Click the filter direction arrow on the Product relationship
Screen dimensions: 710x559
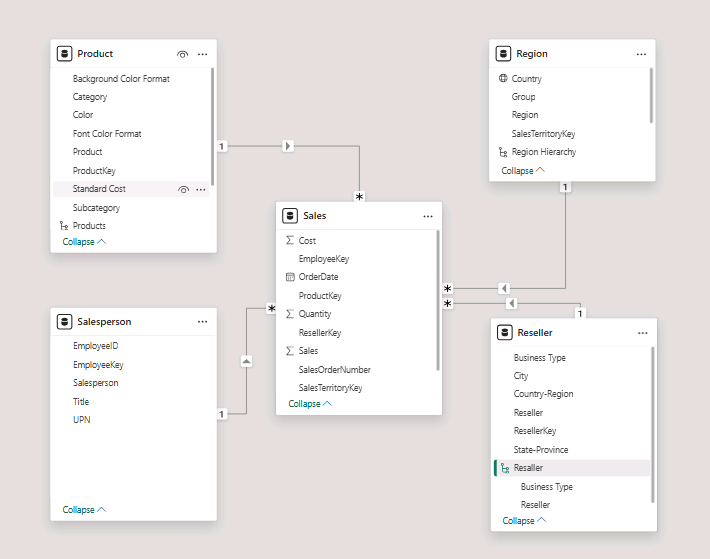coord(288,146)
